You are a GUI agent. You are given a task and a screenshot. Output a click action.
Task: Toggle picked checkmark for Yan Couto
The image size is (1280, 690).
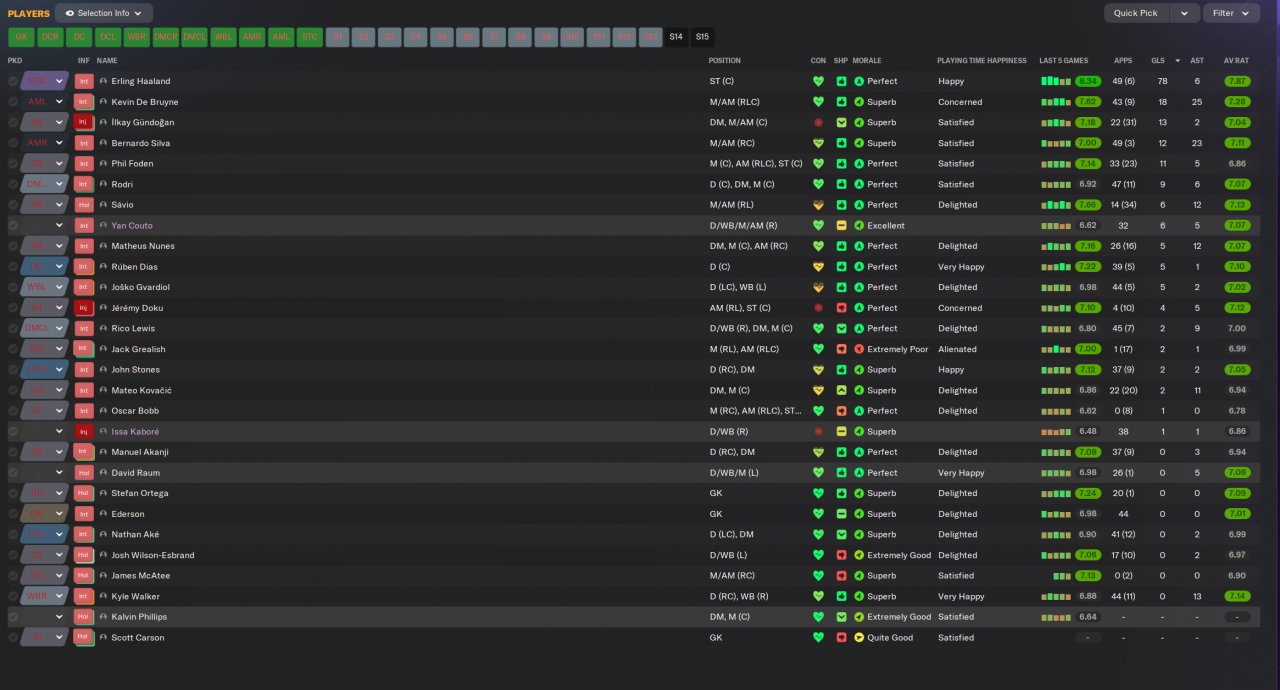coord(13,225)
